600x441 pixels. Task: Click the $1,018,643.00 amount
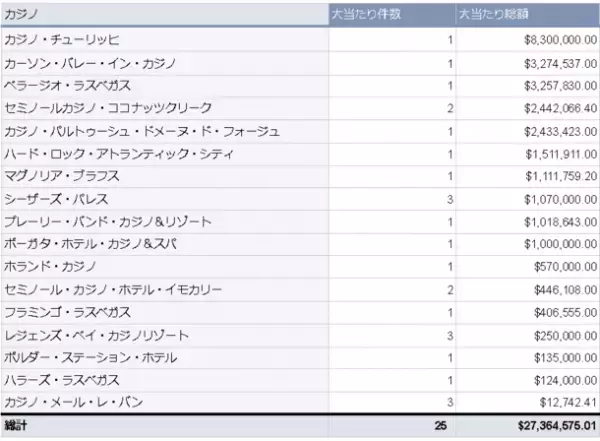tap(560, 222)
